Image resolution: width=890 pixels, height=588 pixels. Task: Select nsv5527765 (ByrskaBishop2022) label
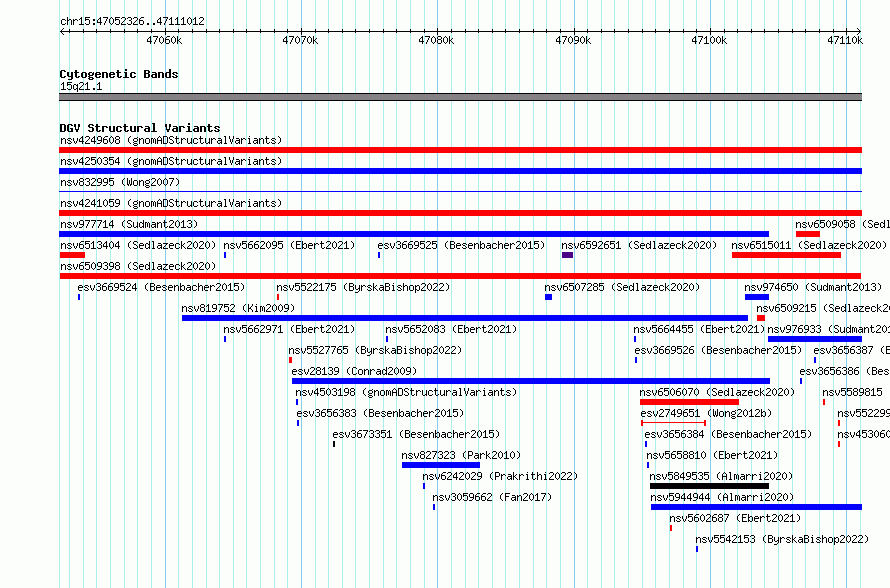point(375,350)
